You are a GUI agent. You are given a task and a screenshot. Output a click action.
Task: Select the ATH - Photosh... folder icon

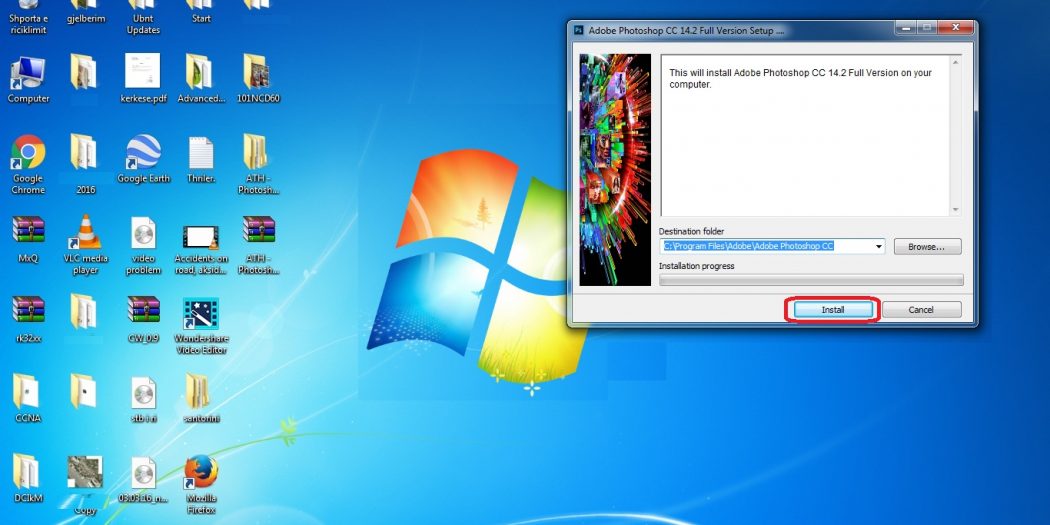click(x=258, y=152)
